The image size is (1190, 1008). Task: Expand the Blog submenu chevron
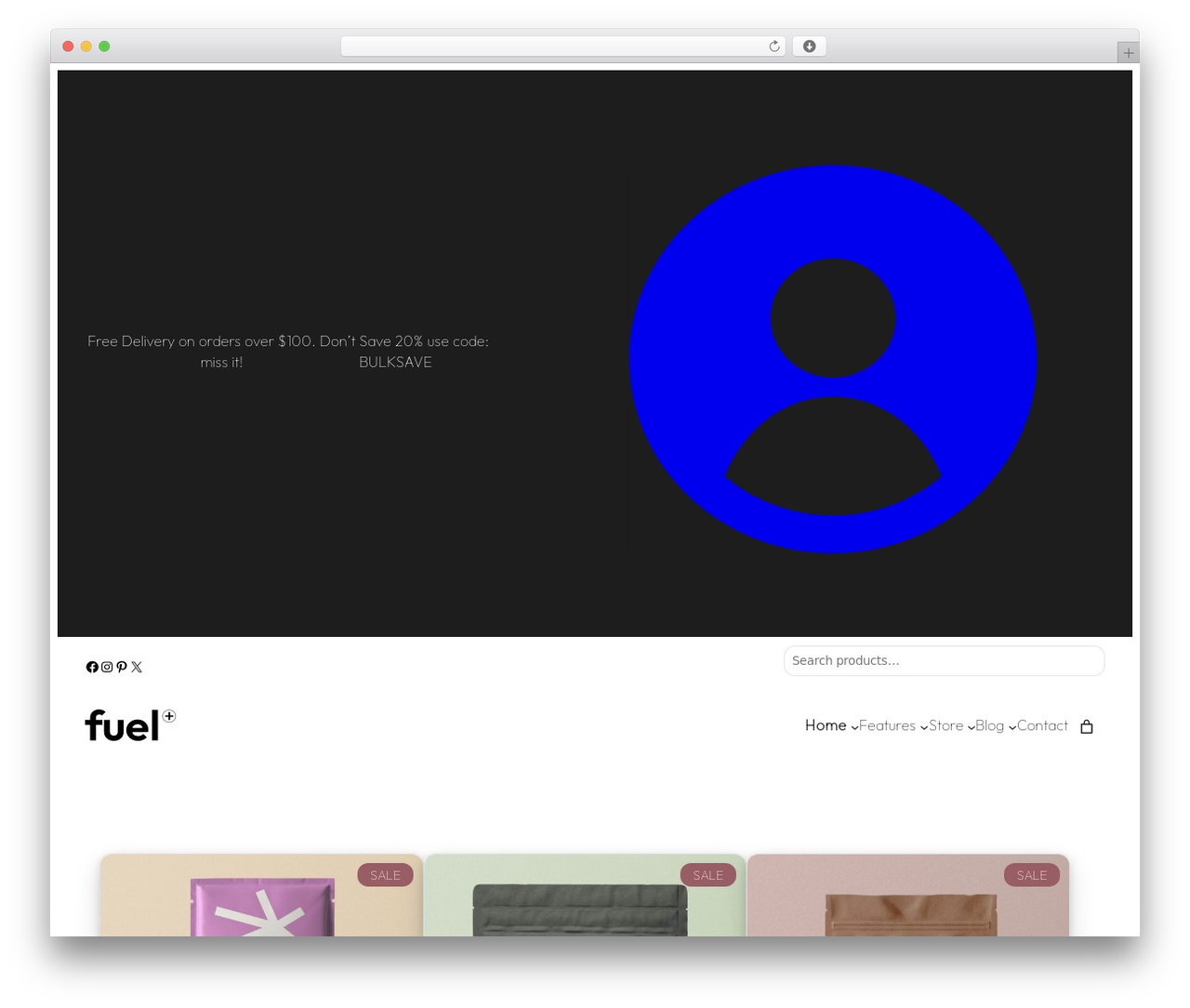(x=1011, y=727)
